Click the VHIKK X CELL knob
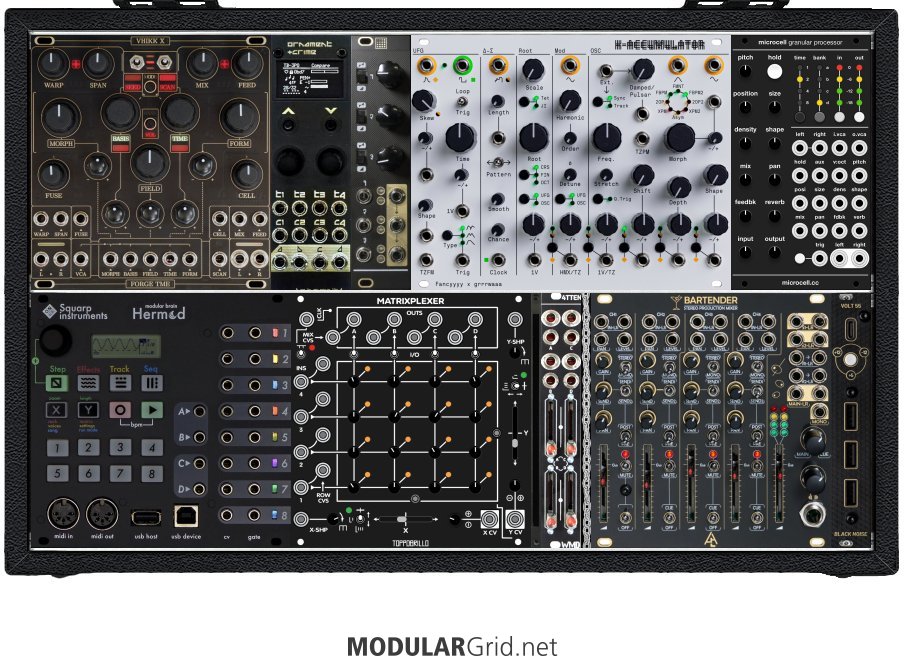 click(247, 175)
